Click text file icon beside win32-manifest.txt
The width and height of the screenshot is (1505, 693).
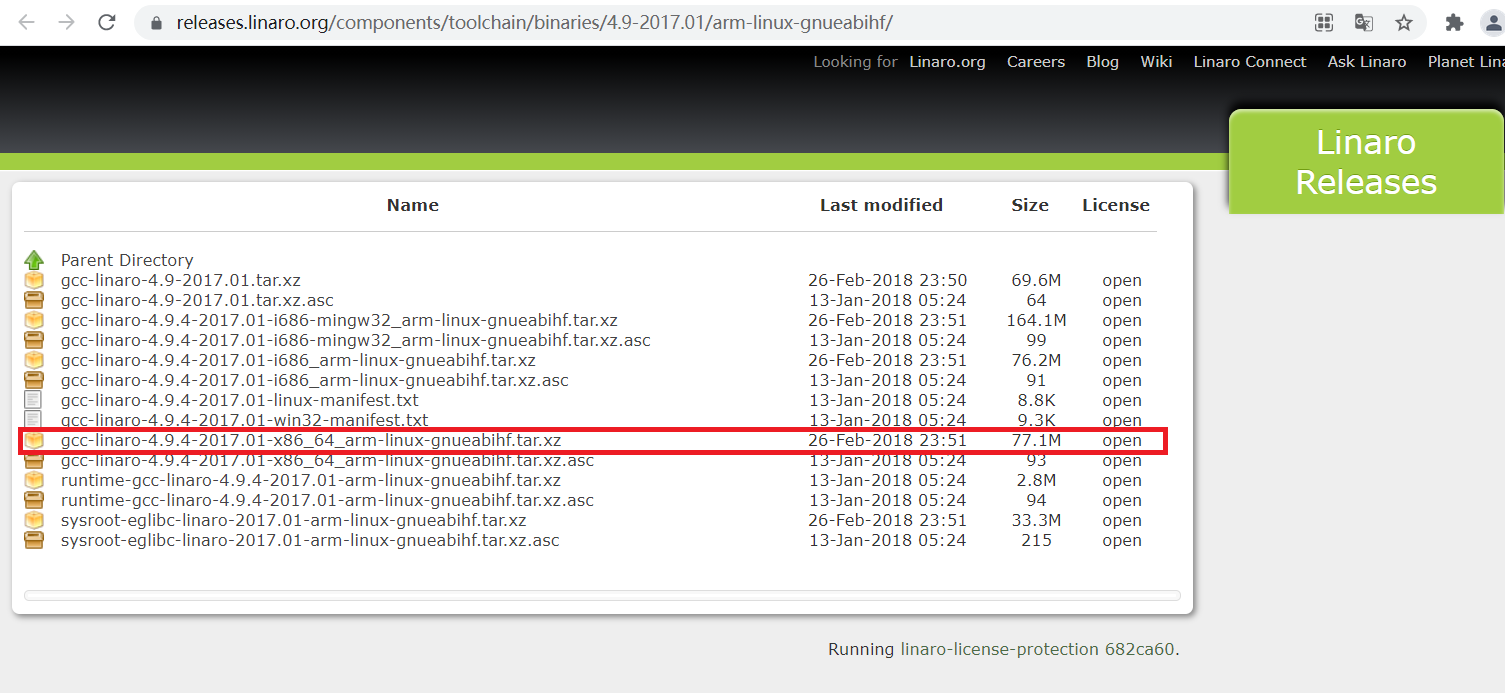(33, 419)
